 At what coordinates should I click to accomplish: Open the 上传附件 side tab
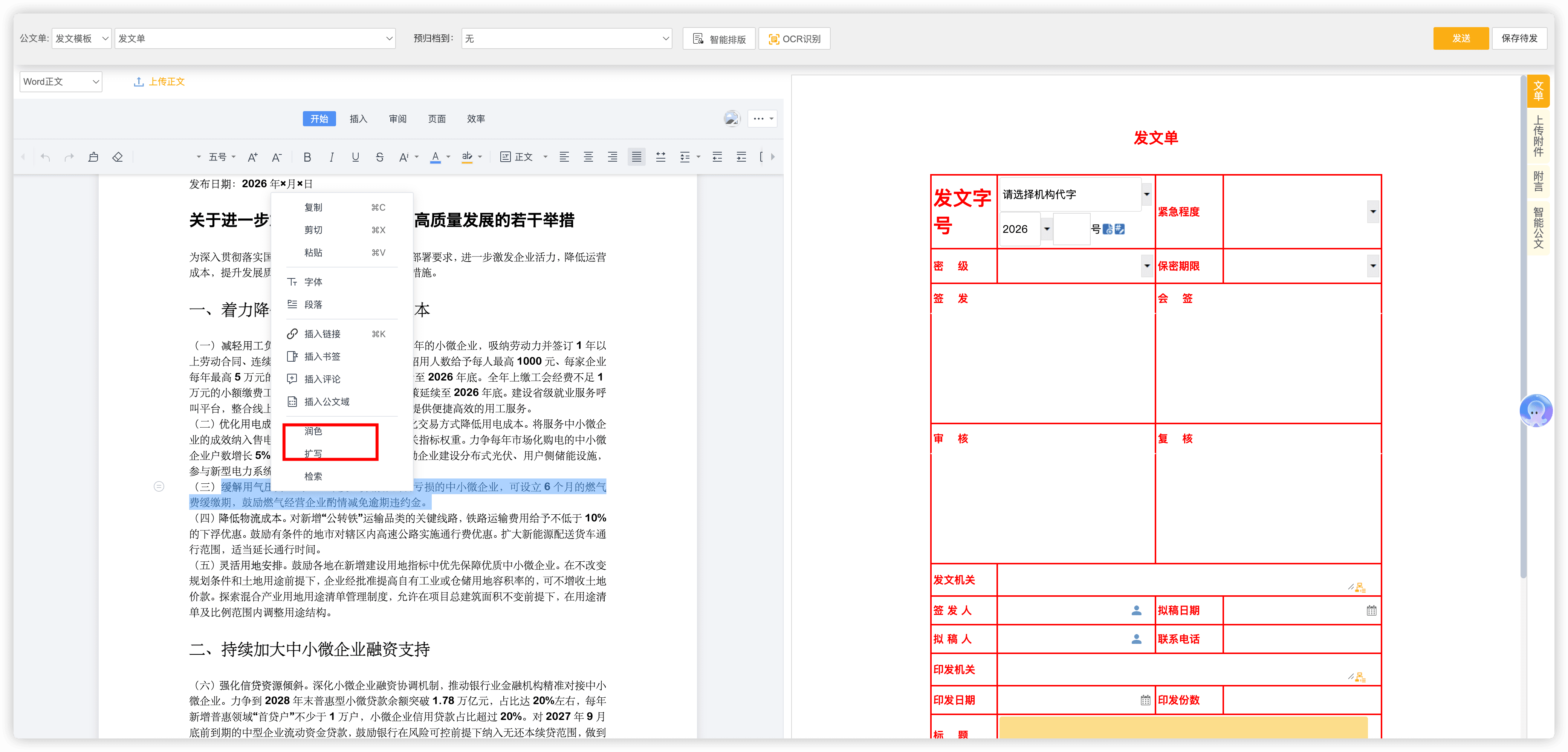pyautogui.click(x=1538, y=136)
